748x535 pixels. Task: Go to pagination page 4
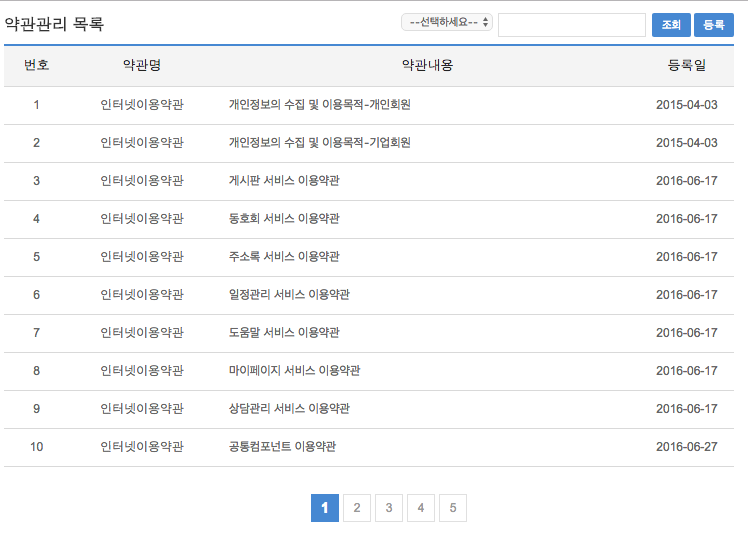tap(421, 508)
